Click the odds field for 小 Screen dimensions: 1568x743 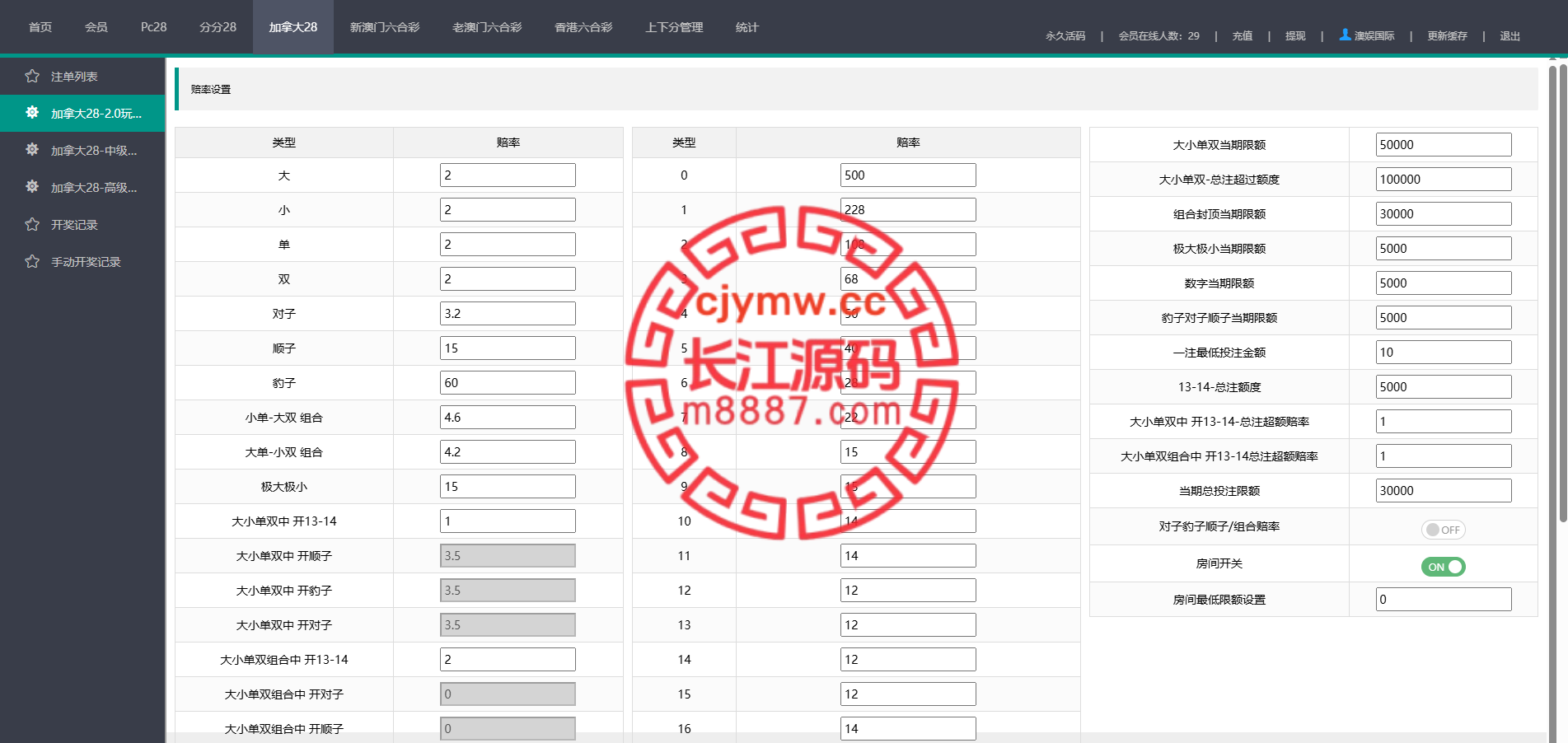tap(508, 209)
